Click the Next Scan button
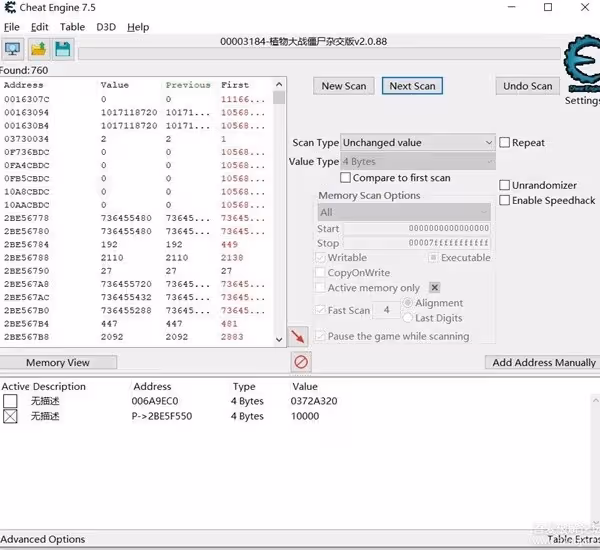The height and width of the screenshot is (550, 600). click(412, 86)
